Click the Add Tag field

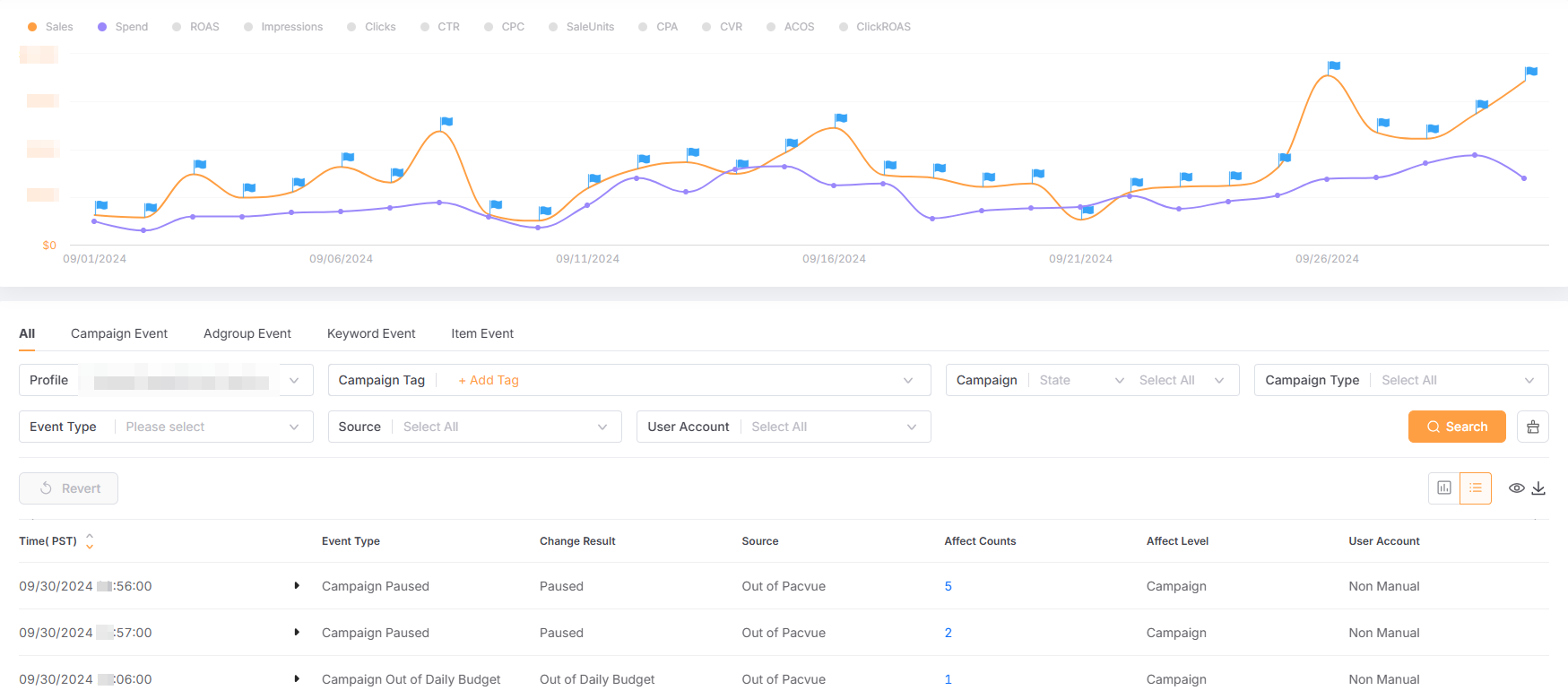tap(489, 381)
